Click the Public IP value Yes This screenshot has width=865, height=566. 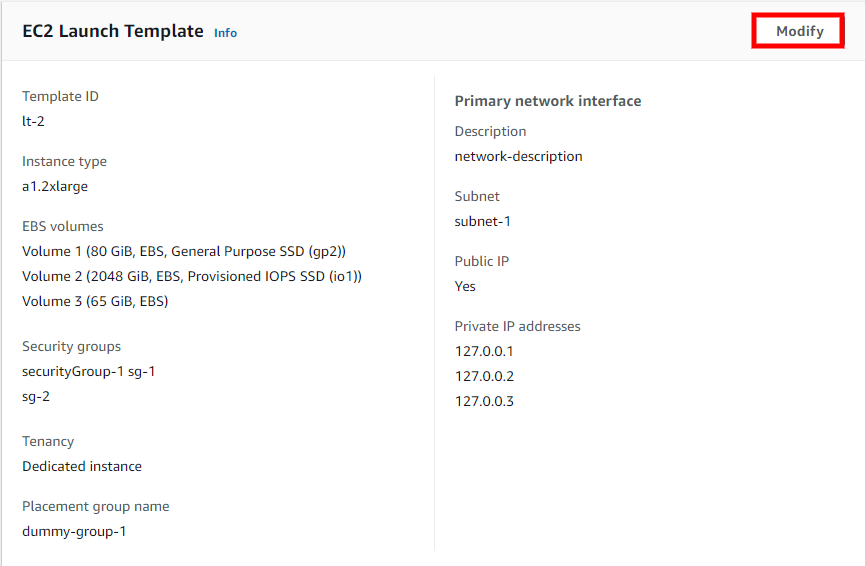[465, 286]
